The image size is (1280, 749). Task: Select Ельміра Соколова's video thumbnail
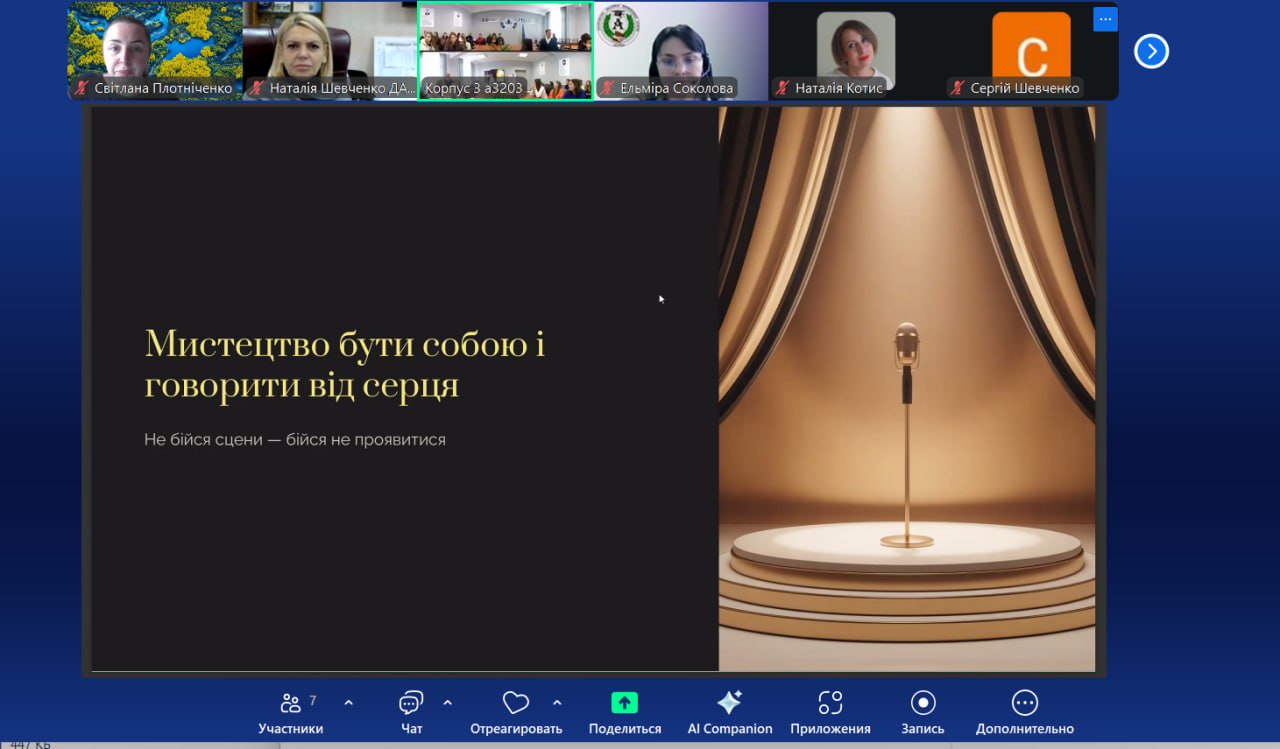[681, 50]
